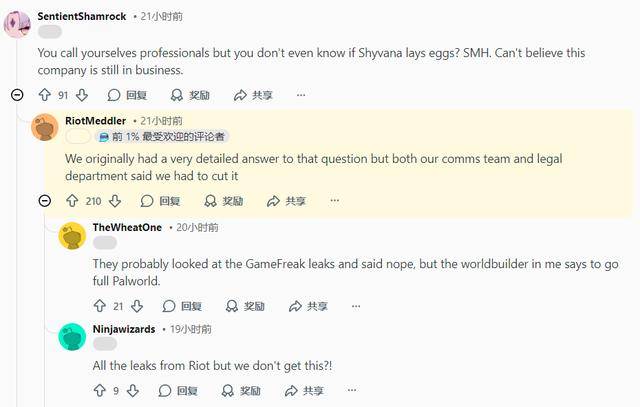Award SentientShamrock's comment
This screenshot has height=407, width=640.
click(190, 95)
